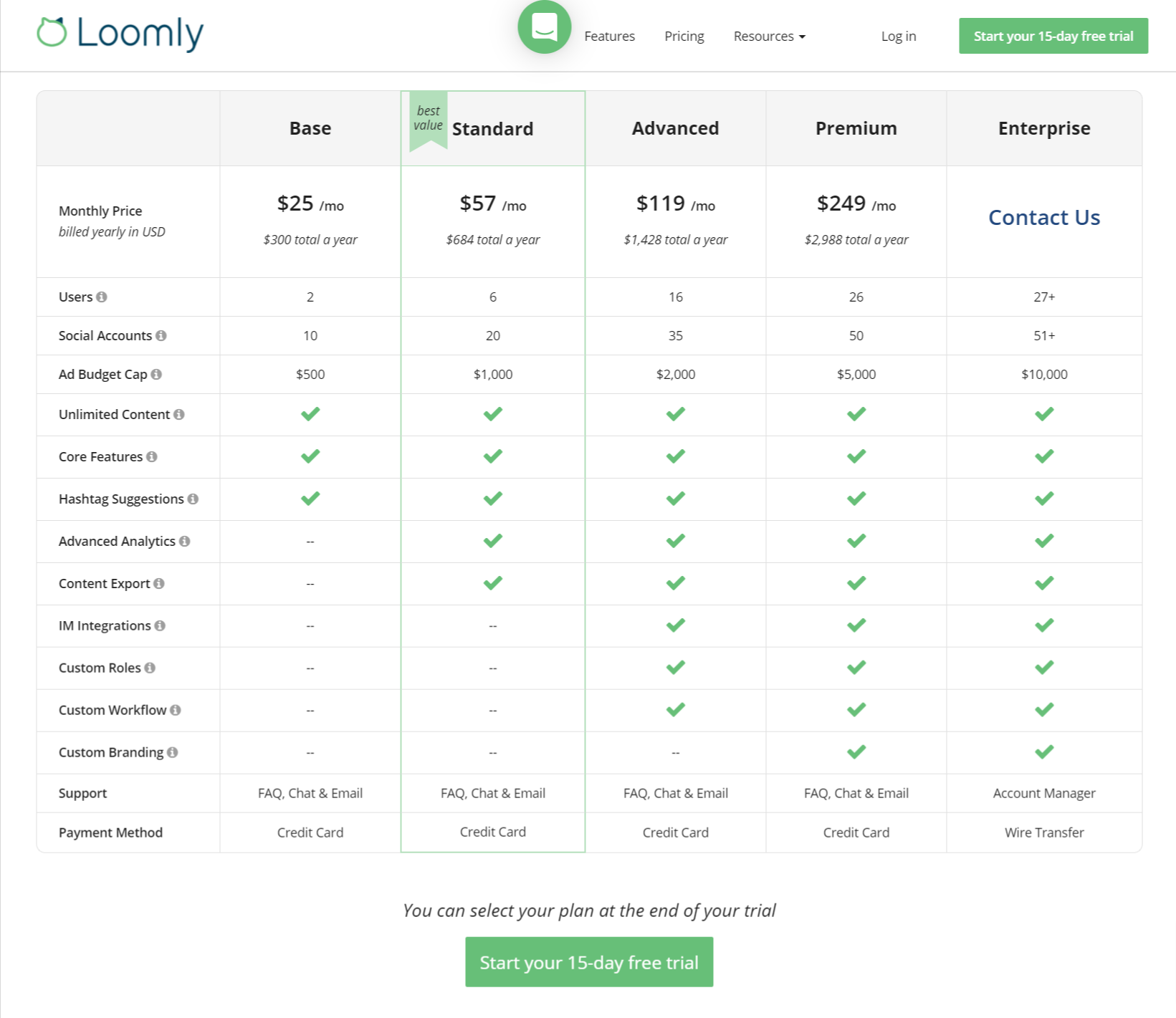Click the Support row label
1176x1018 pixels.
(x=82, y=793)
